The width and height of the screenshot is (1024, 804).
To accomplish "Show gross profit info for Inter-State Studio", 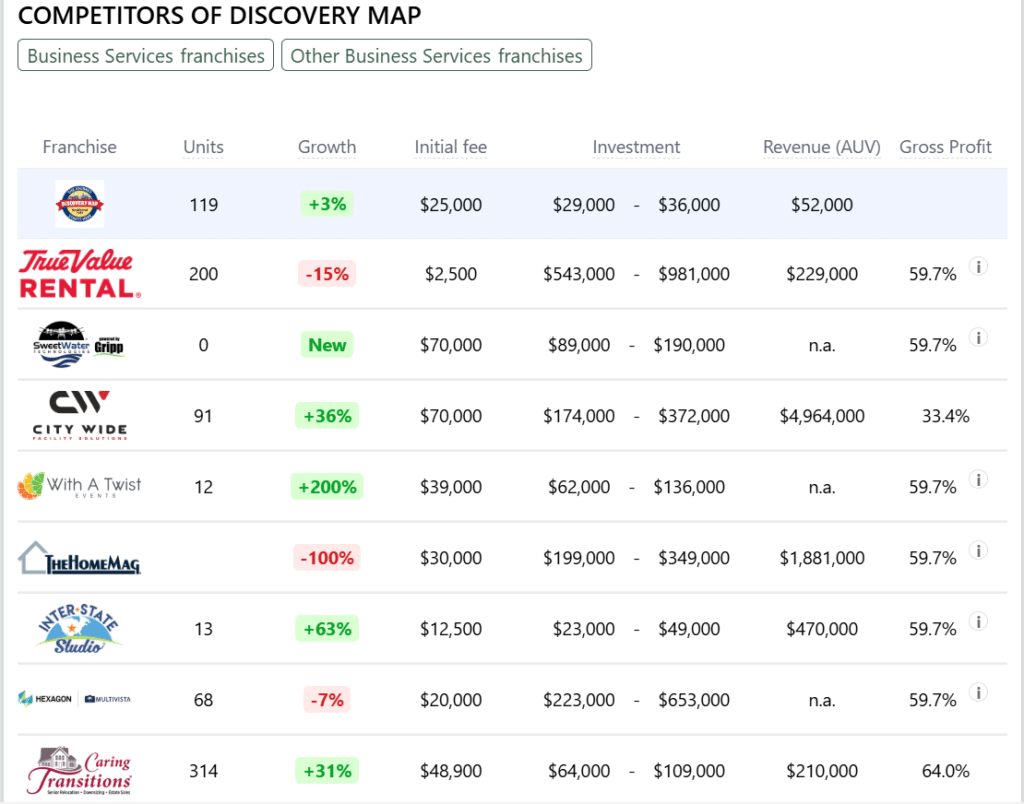I will (978, 621).
